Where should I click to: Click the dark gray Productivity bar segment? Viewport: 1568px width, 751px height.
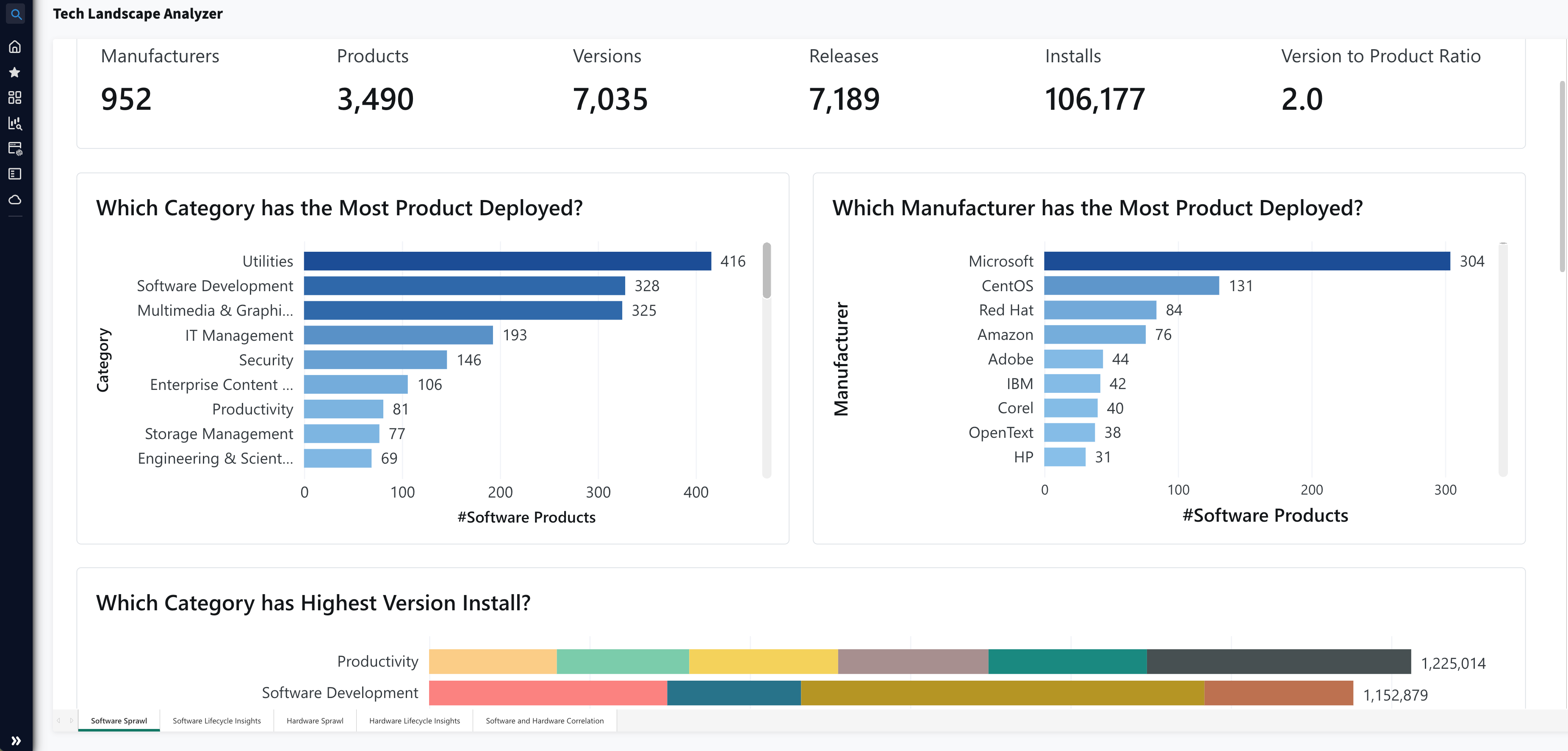point(1278,662)
